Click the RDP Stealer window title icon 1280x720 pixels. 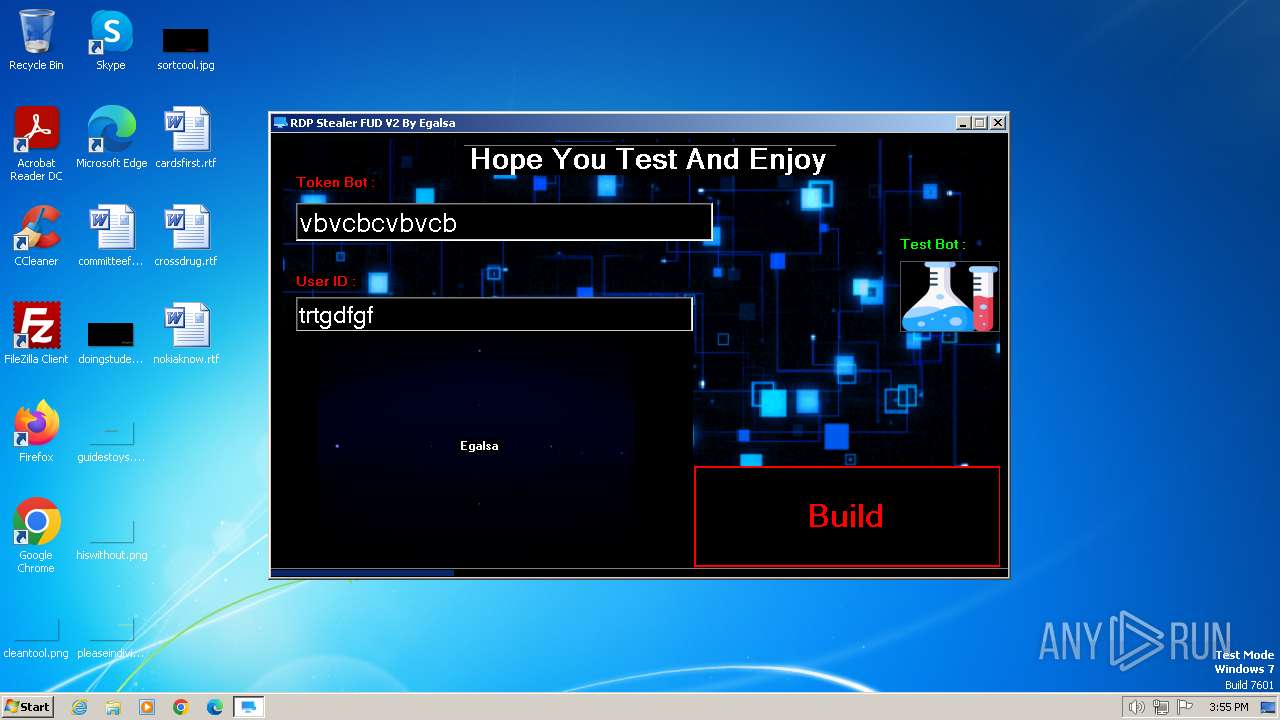280,123
